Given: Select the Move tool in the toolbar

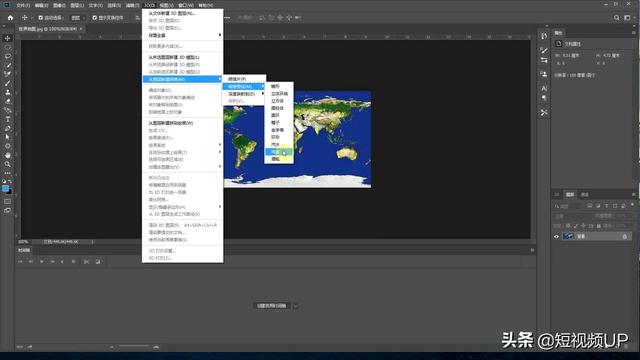Looking at the screenshot, I should click(x=7, y=38).
